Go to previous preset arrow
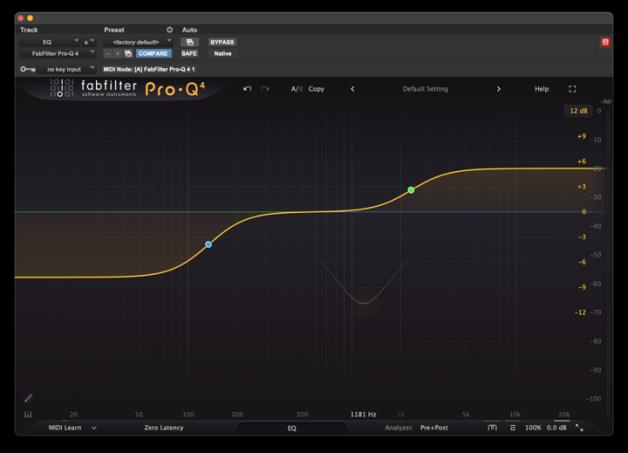The image size is (628, 453). click(x=352, y=89)
